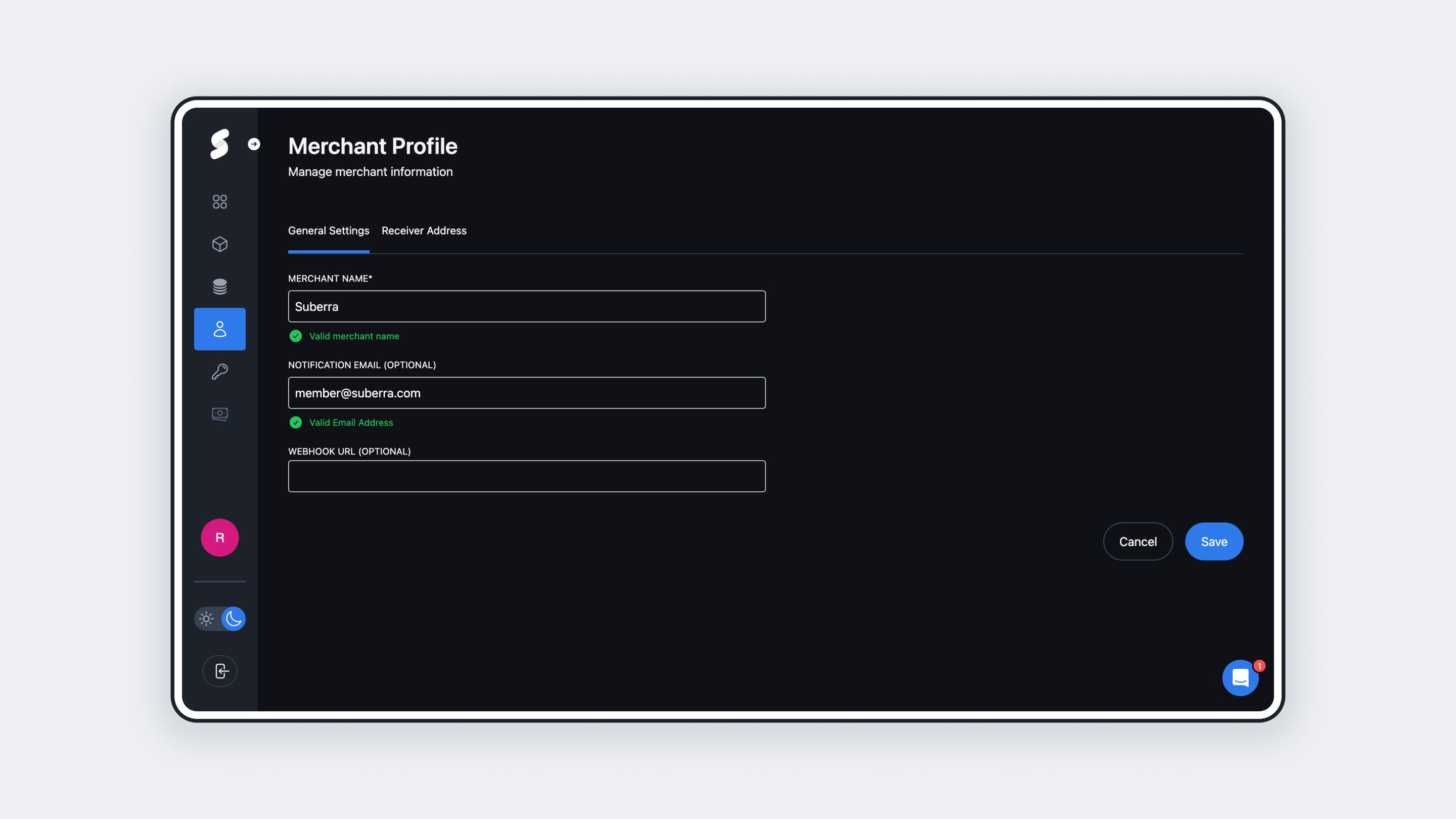
Task: Click the Suberra S logo
Action: tap(219, 144)
